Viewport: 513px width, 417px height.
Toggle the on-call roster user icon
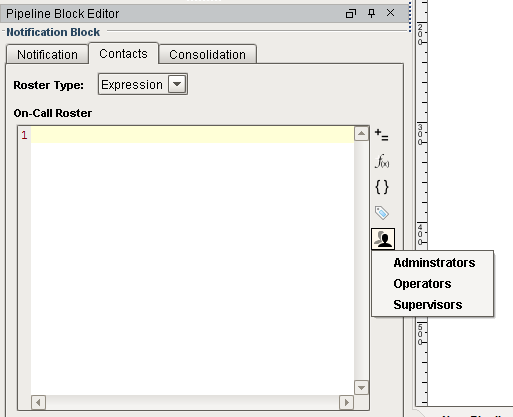click(383, 239)
